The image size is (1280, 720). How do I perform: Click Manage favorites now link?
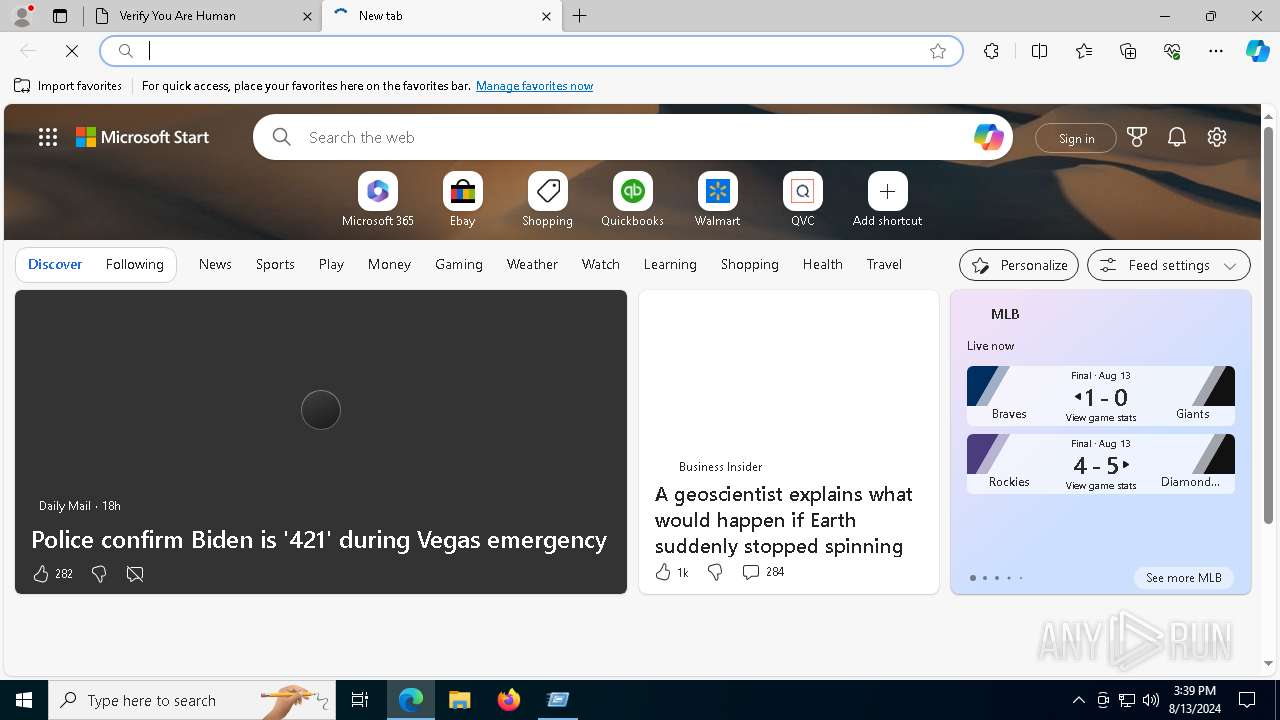pyautogui.click(x=534, y=86)
